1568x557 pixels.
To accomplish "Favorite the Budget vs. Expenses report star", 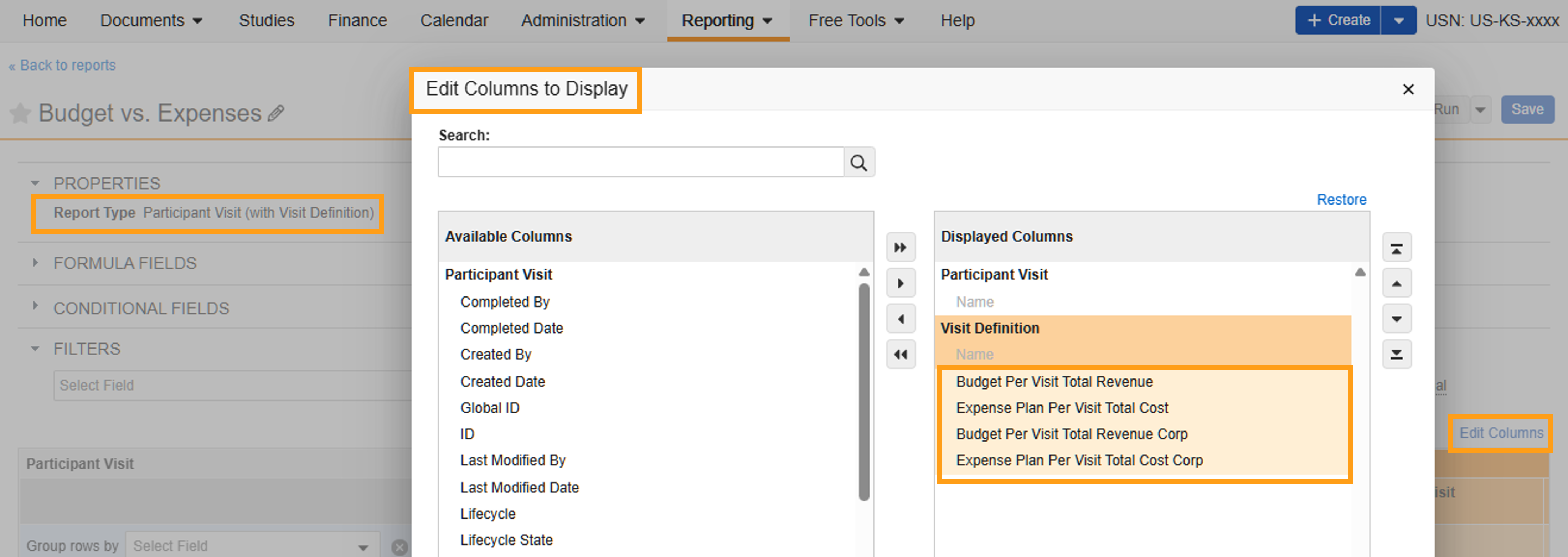I will (20, 113).
